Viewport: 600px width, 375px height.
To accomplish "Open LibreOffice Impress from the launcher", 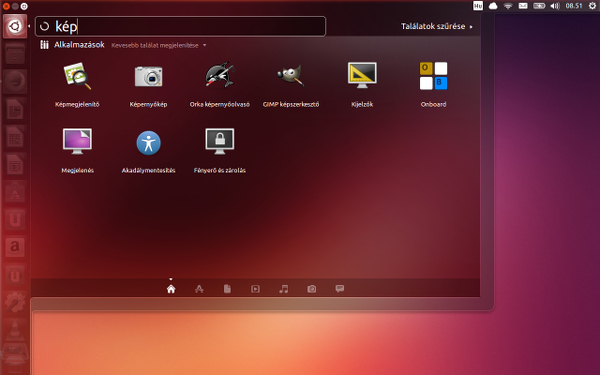I will 15,165.
